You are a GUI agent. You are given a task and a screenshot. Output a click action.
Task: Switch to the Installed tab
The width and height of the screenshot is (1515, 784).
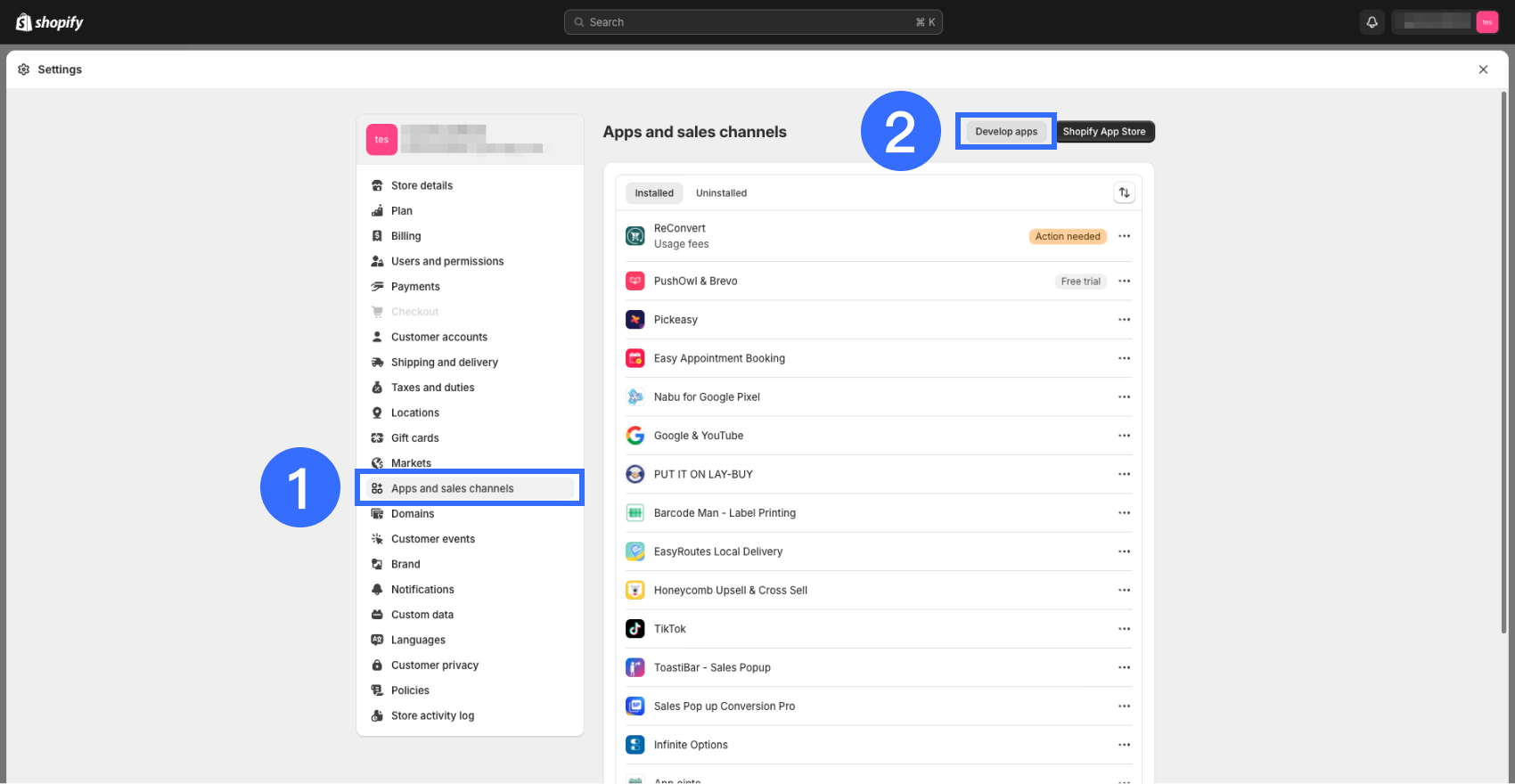(x=654, y=192)
